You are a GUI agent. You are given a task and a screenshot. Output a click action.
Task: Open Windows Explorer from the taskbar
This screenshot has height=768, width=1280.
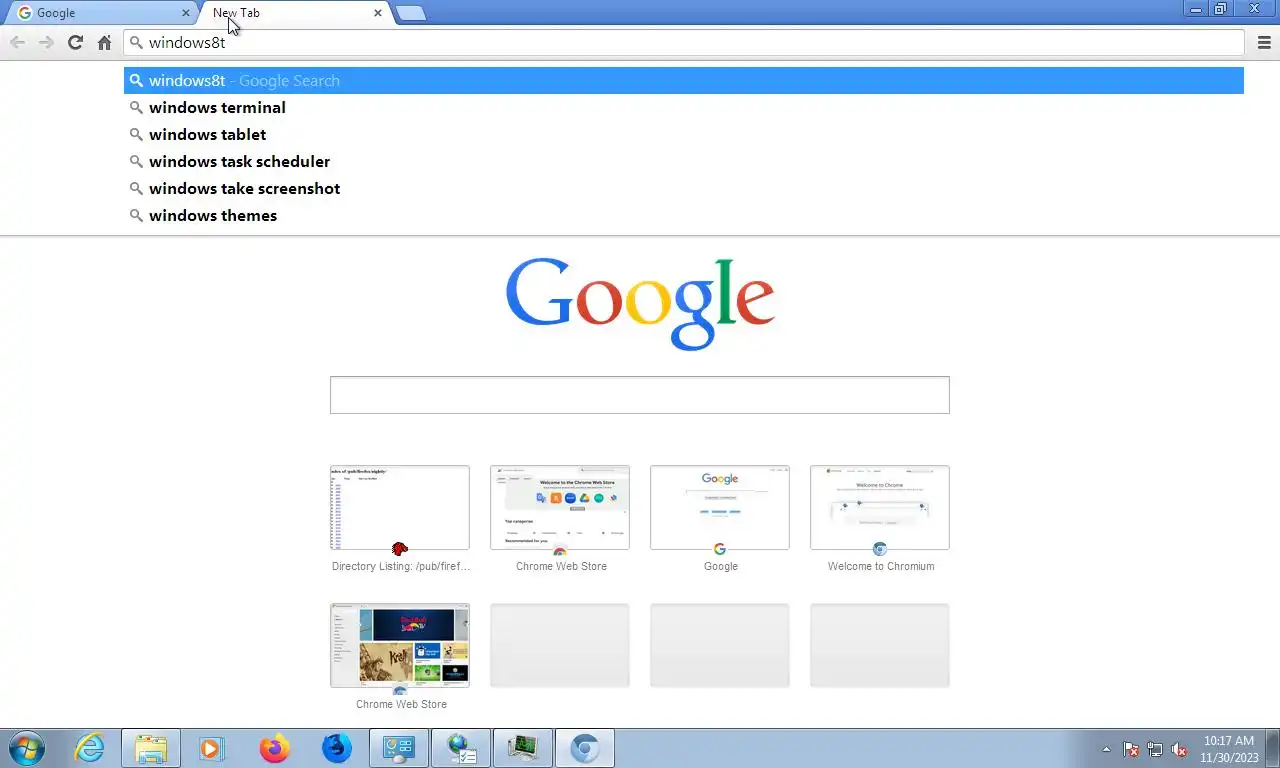click(x=151, y=748)
